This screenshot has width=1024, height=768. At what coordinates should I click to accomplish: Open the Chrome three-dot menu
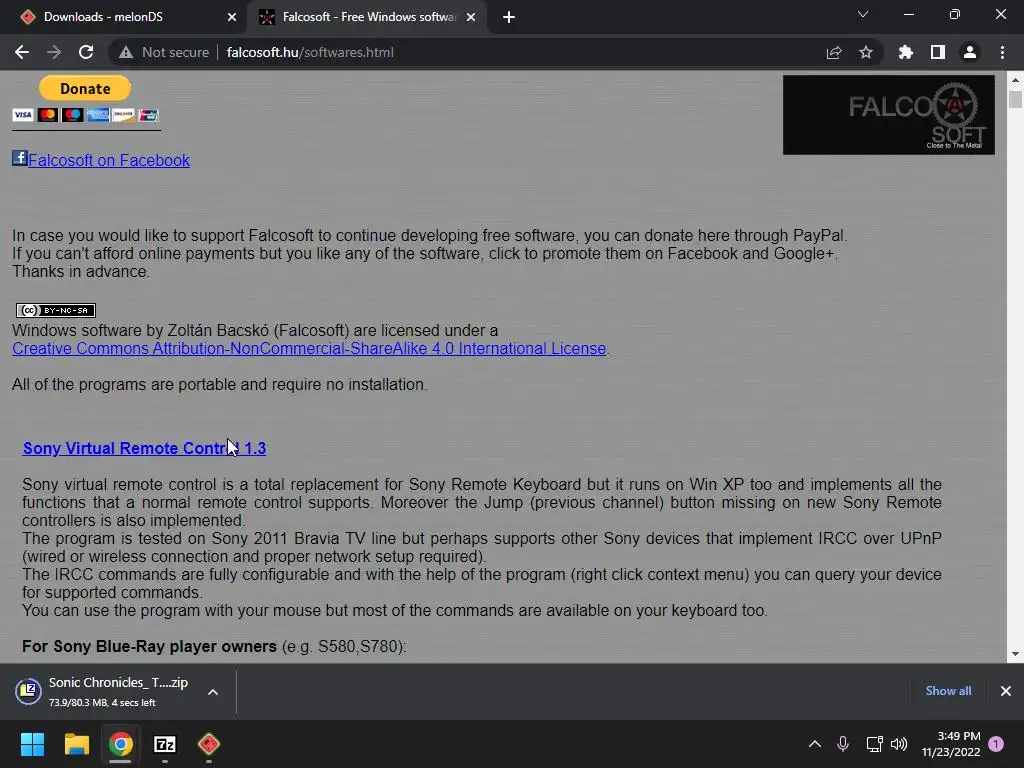(x=1002, y=52)
